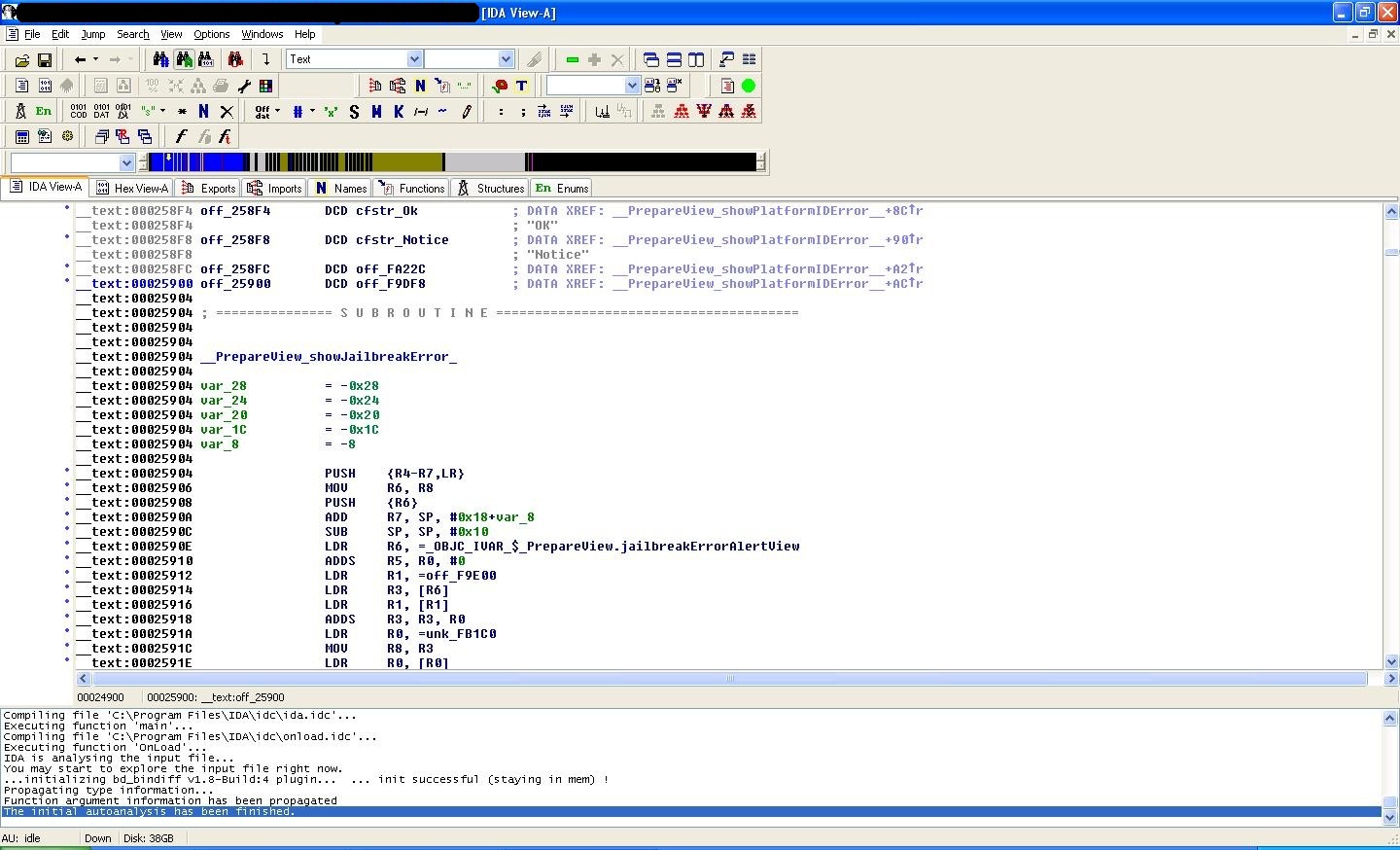Click the =off_F9E00 operand
This screenshot has width=1400, height=850.
click(x=457, y=576)
